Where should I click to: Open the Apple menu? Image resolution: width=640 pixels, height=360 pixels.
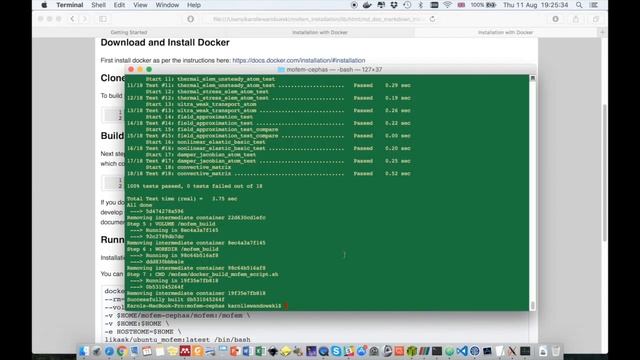44,5
